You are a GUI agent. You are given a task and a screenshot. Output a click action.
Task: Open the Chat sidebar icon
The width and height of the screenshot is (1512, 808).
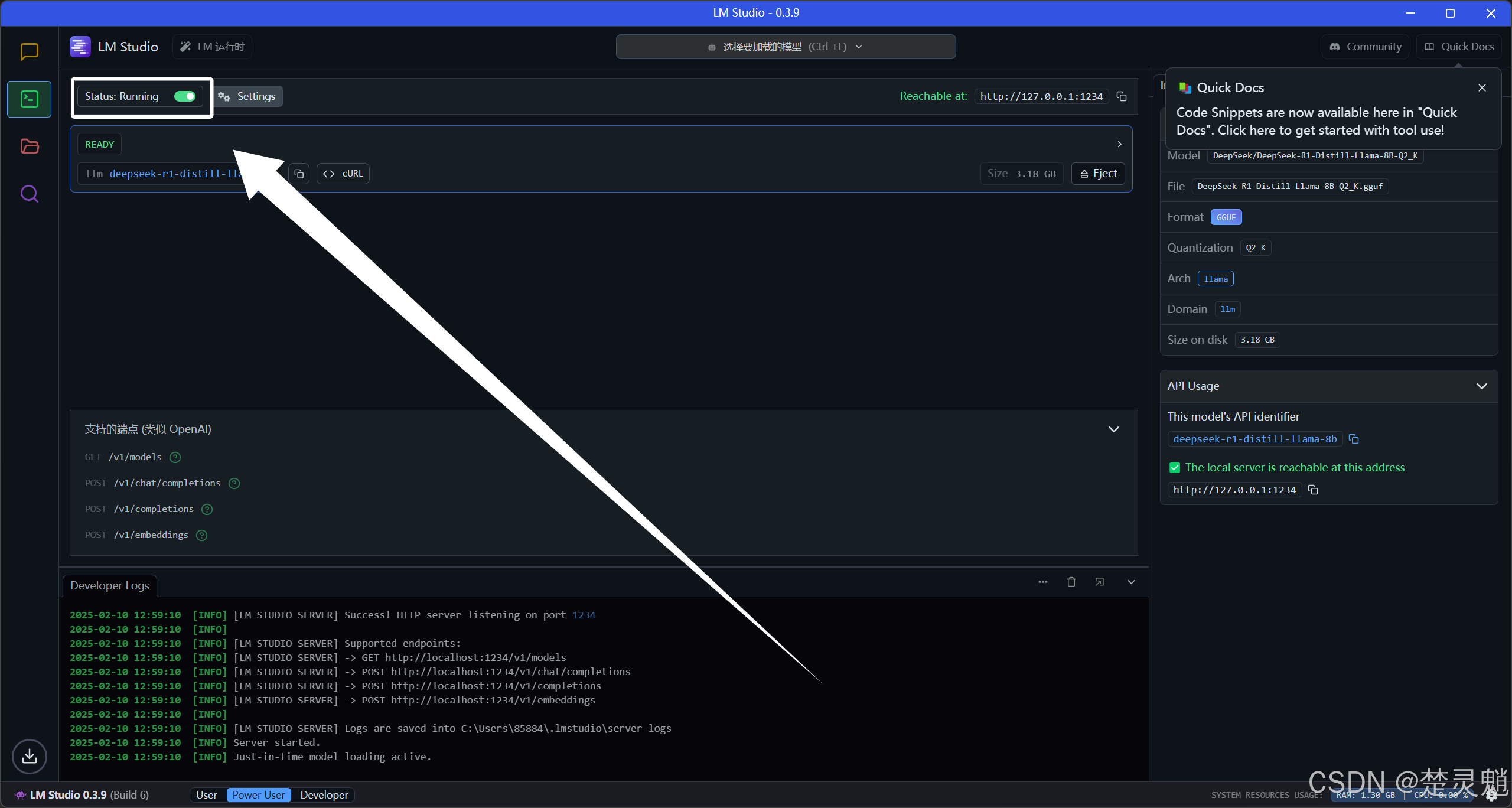tap(29, 52)
